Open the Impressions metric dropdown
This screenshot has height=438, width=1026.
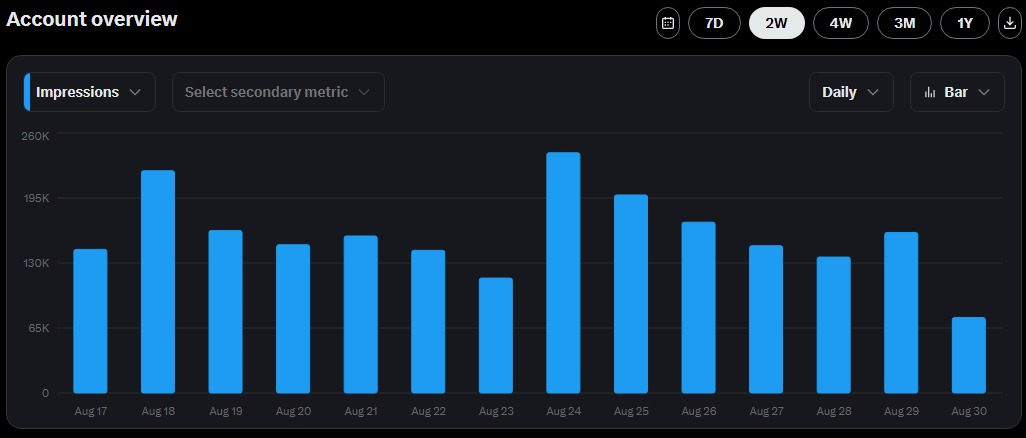90,92
